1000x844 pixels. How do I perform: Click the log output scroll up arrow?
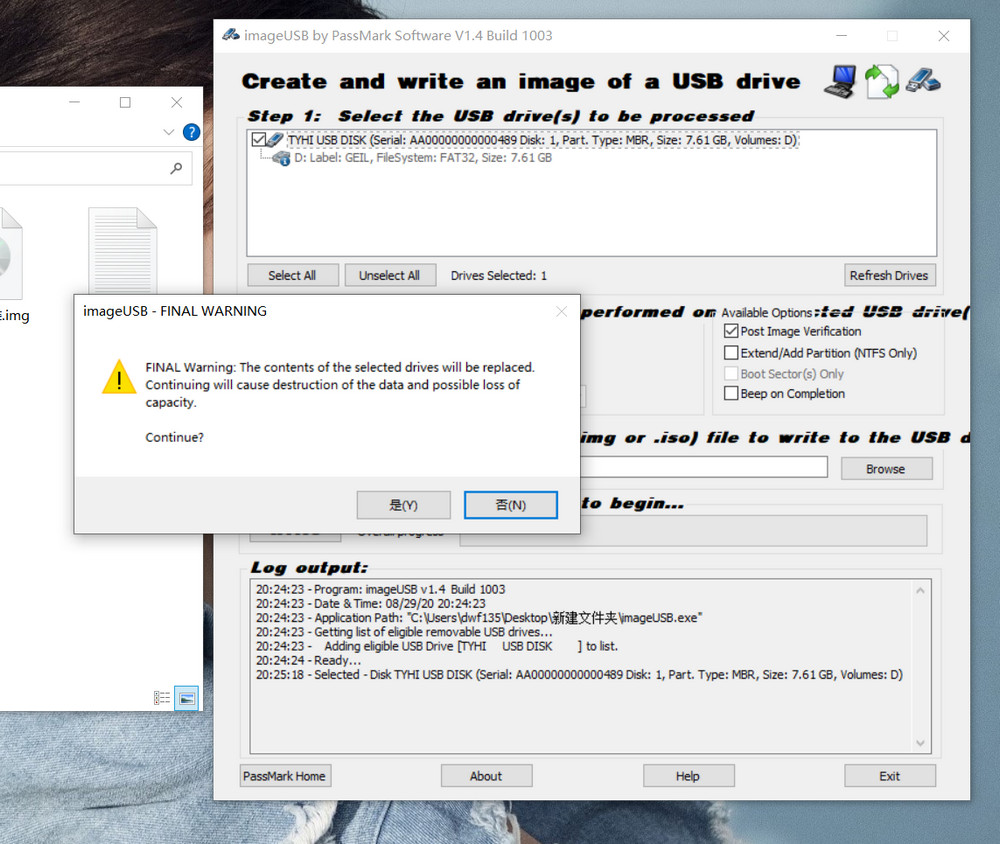click(920, 591)
